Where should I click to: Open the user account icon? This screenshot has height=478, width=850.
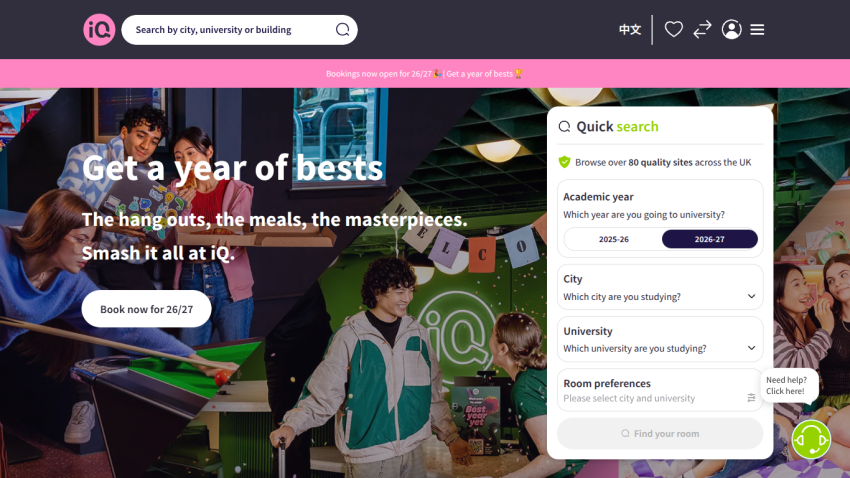point(732,29)
